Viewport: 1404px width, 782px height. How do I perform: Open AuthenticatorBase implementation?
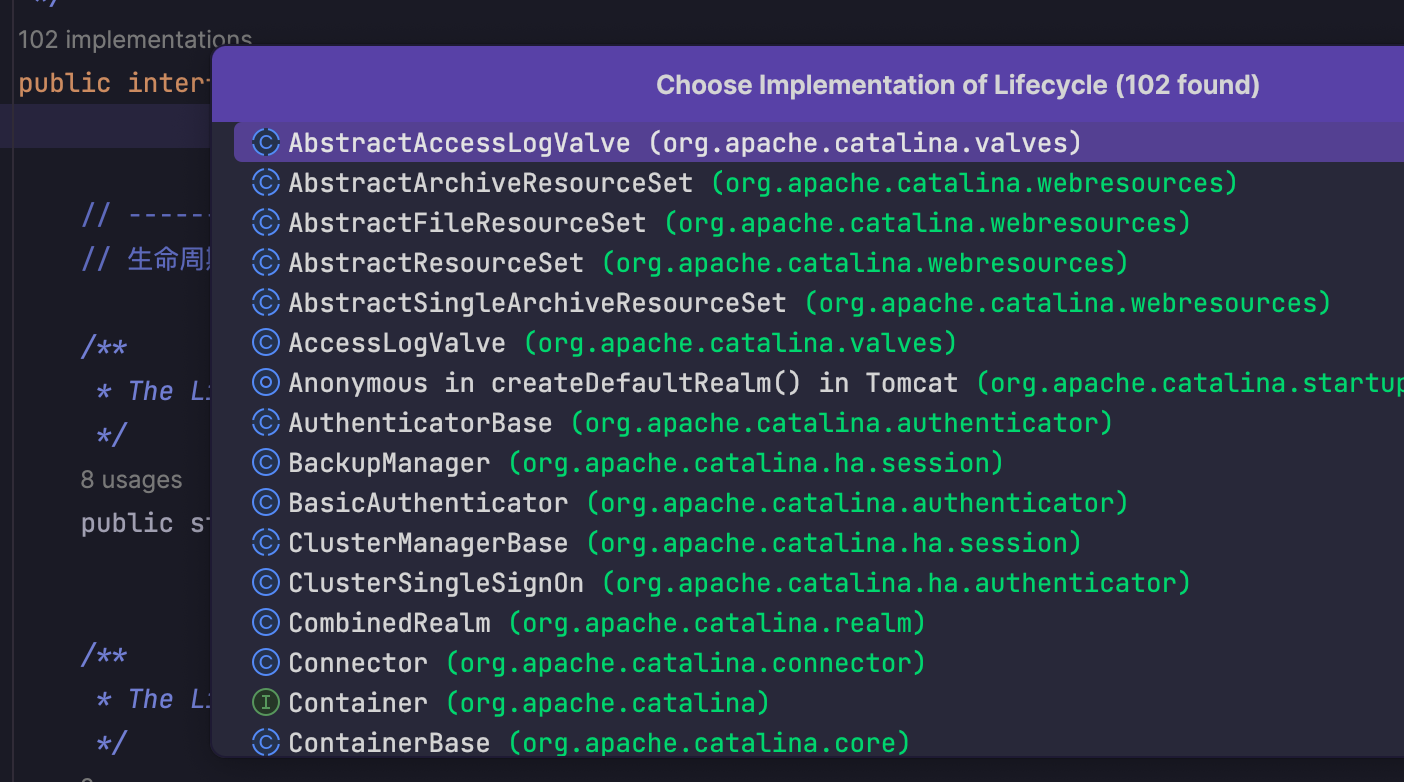pyautogui.click(x=420, y=423)
